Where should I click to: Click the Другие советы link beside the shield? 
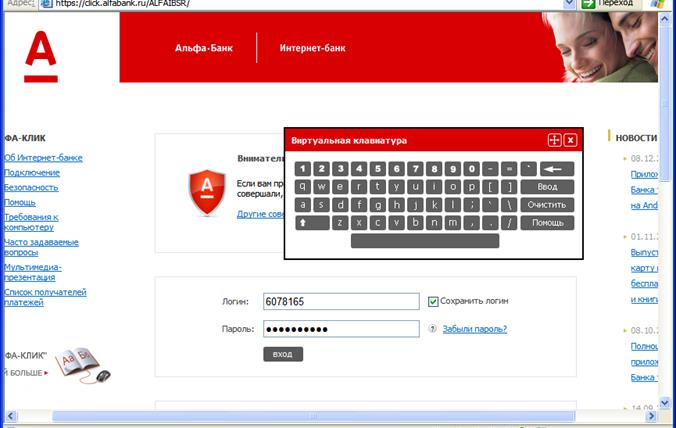tap(260, 214)
